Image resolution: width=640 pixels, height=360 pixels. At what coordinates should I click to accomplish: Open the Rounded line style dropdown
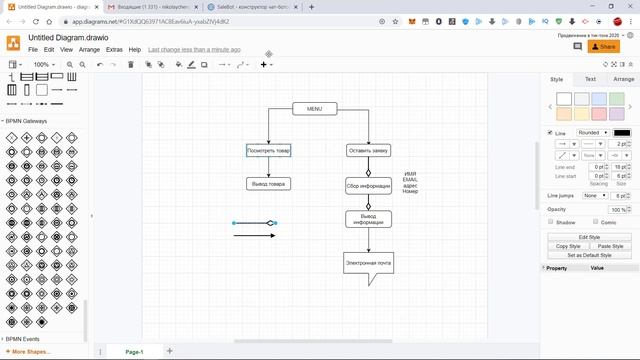tap(593, 133)
